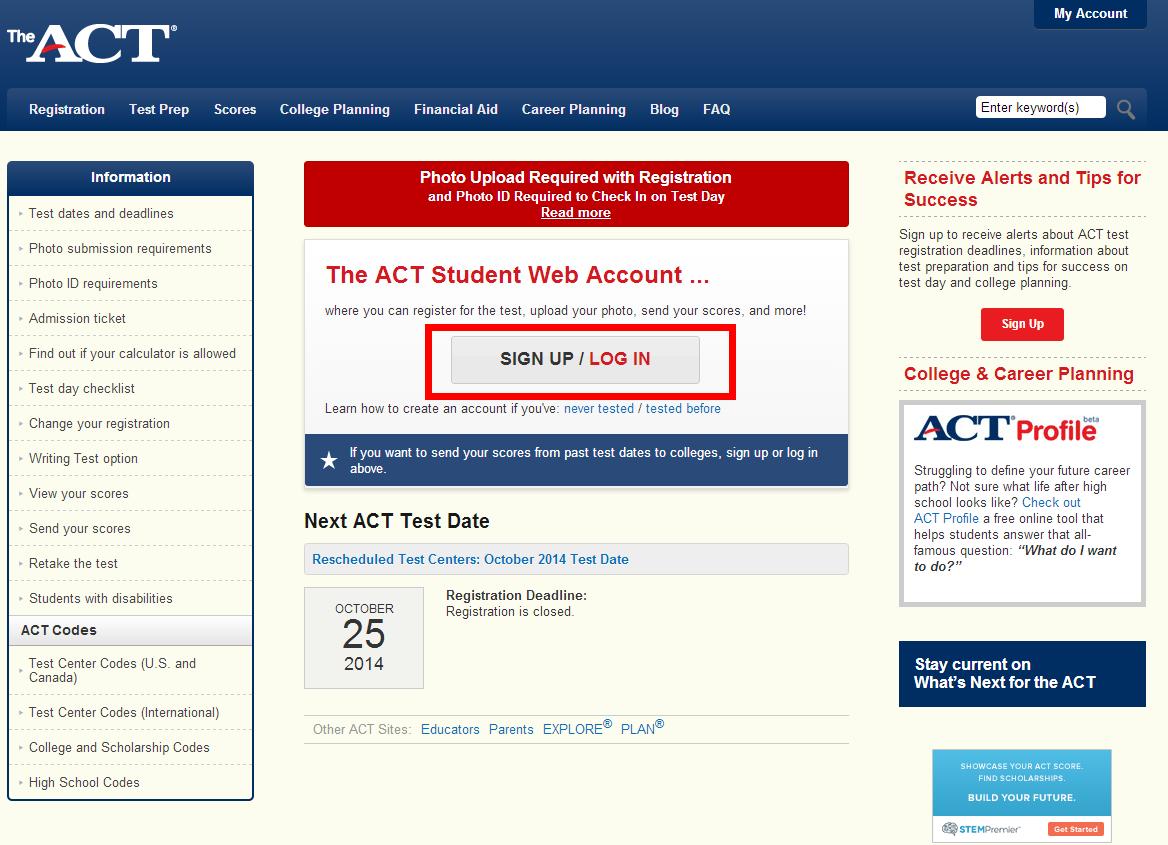Visit the Parents site link
Image resolution: width=1168 pixels, height=845 pixels.
click(x=511, y=730)
